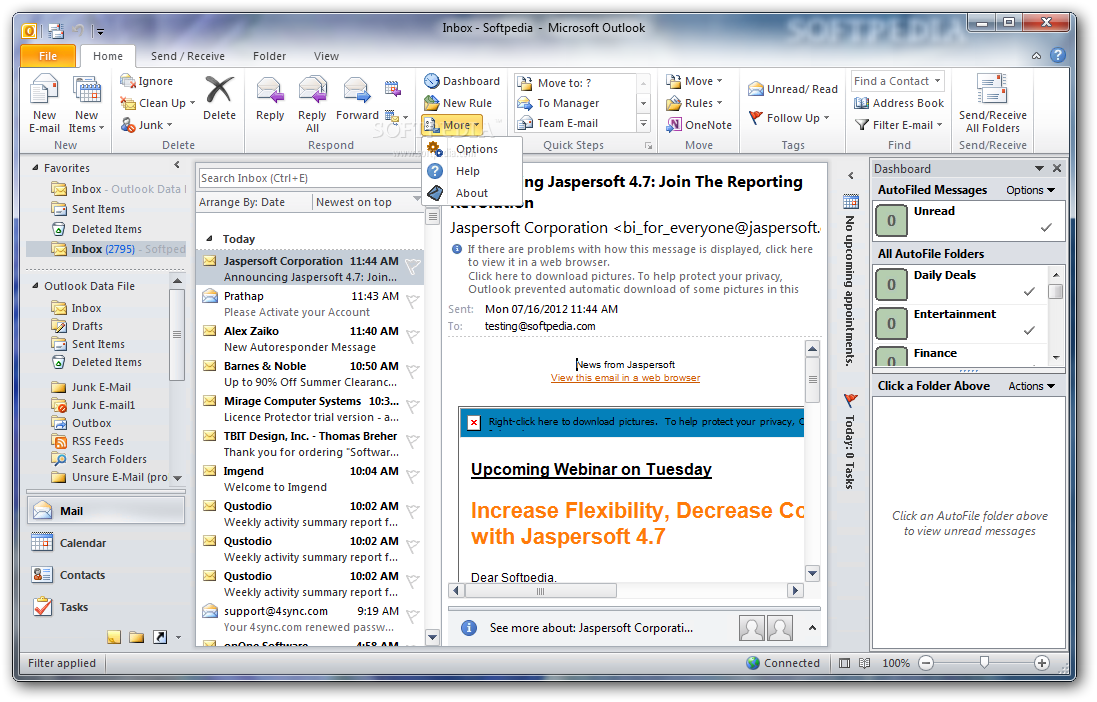Select Help in the More menu
Viewport: 1097px width, 702px height.
[473, 171]
